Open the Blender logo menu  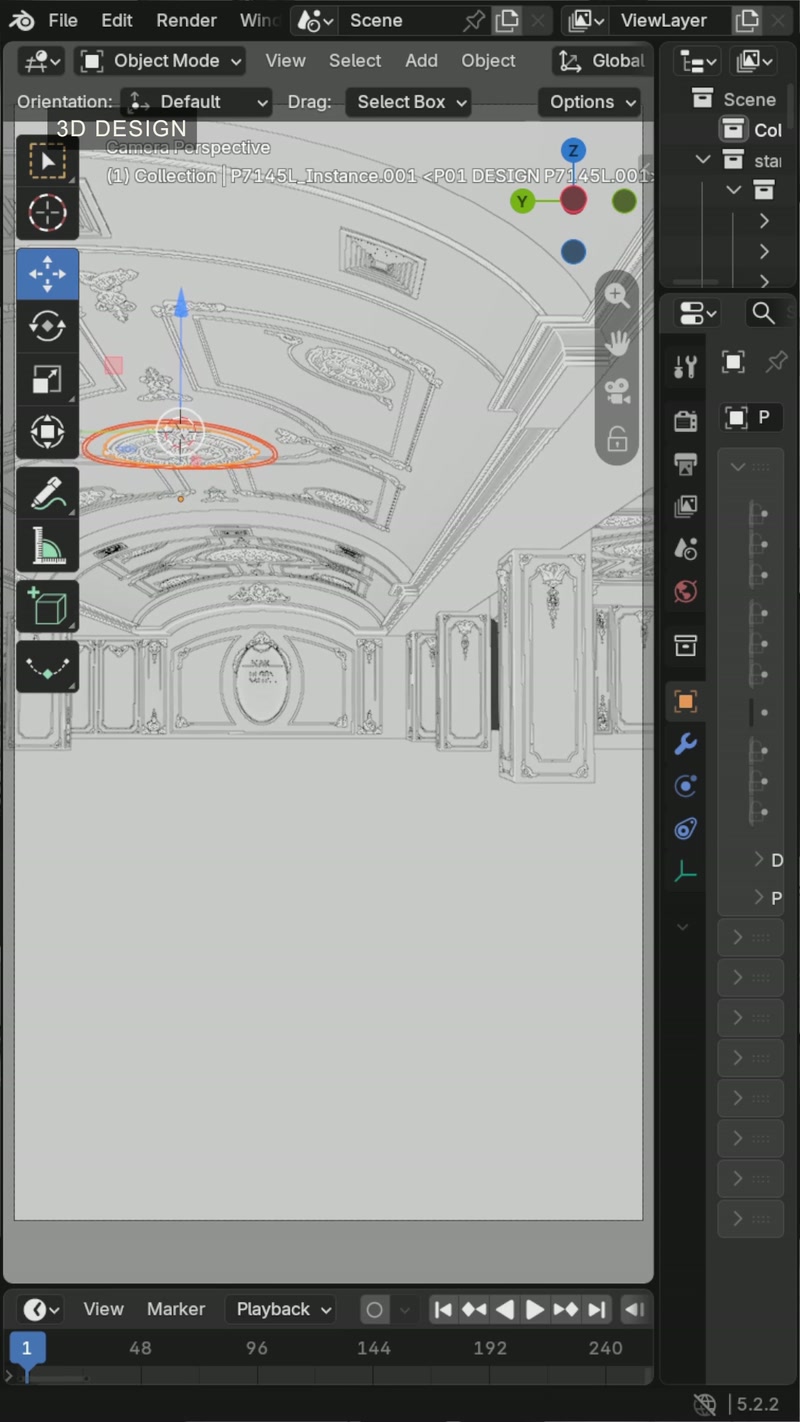22,20
